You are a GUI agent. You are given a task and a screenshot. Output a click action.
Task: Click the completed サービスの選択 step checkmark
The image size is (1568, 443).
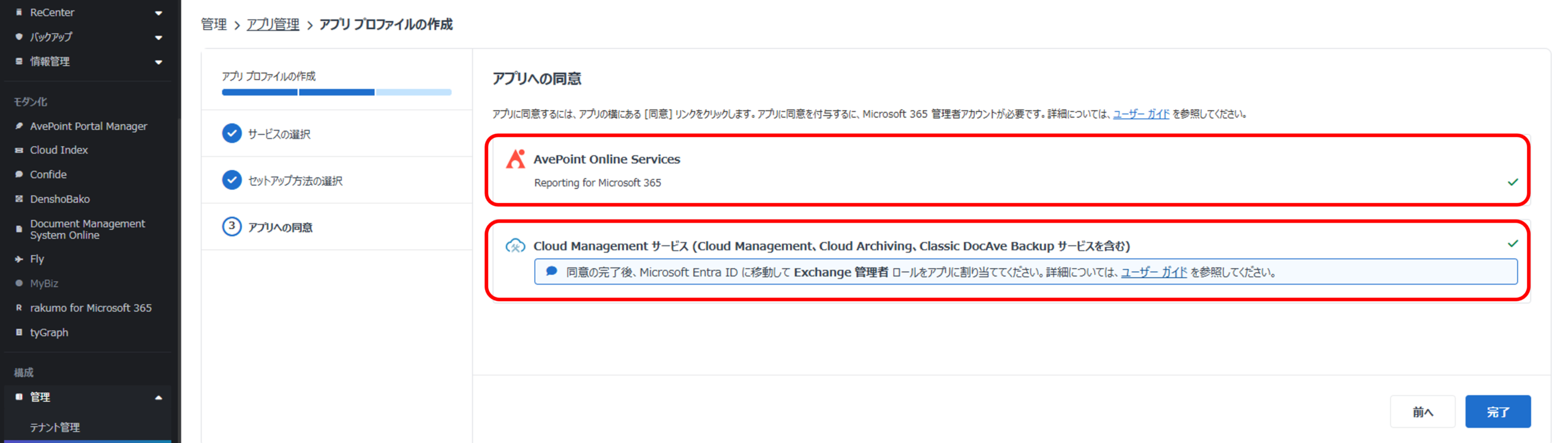[x=232, y=133]
